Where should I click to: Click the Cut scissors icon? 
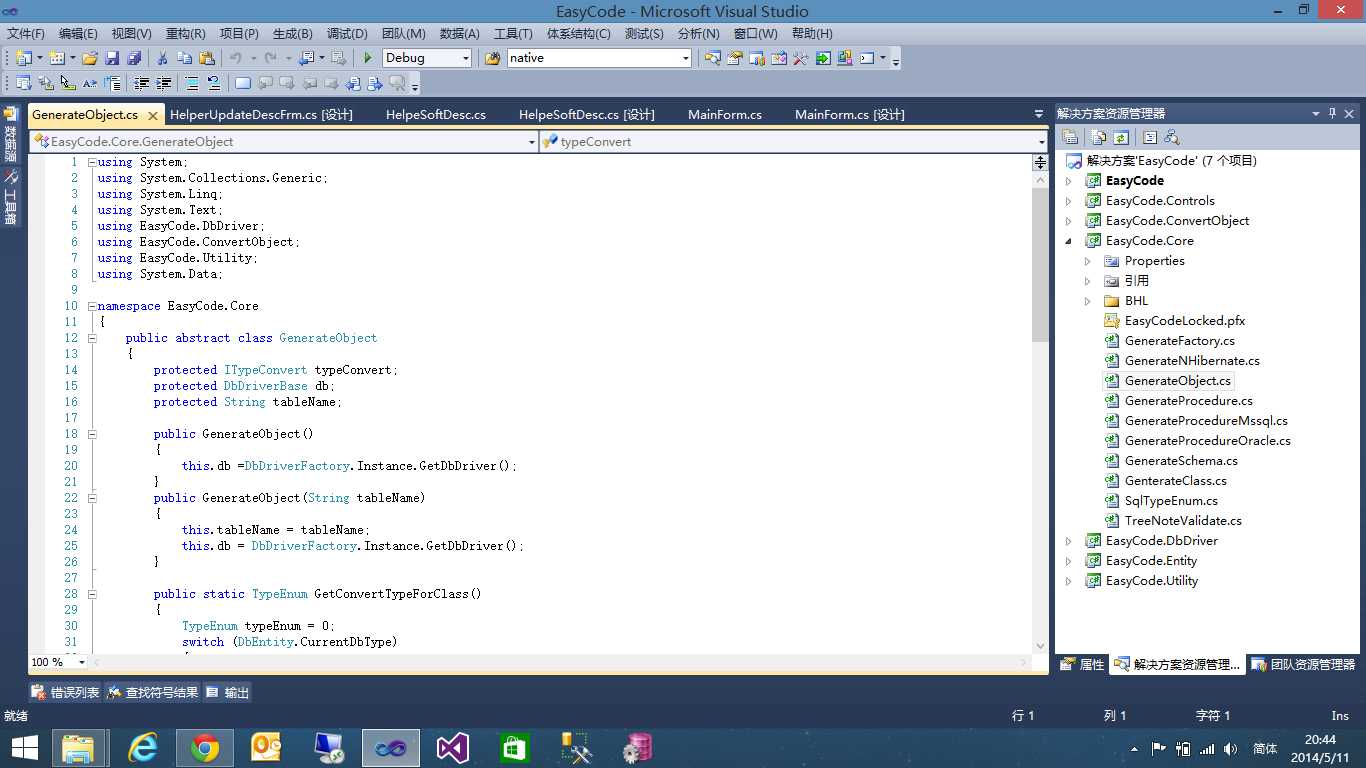162,58
